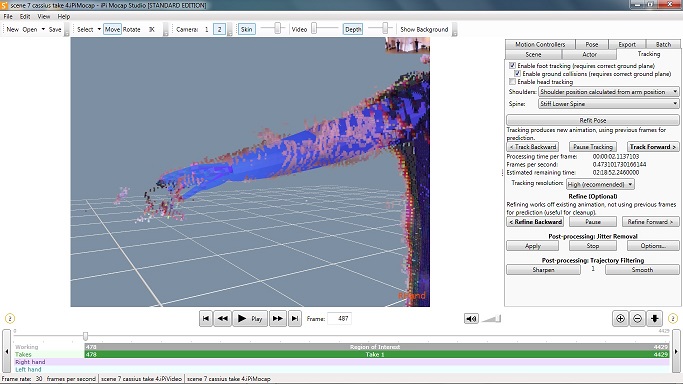Jump to the first frame
Viewport: 683px width, 384px height.
[x=206, y=319]
